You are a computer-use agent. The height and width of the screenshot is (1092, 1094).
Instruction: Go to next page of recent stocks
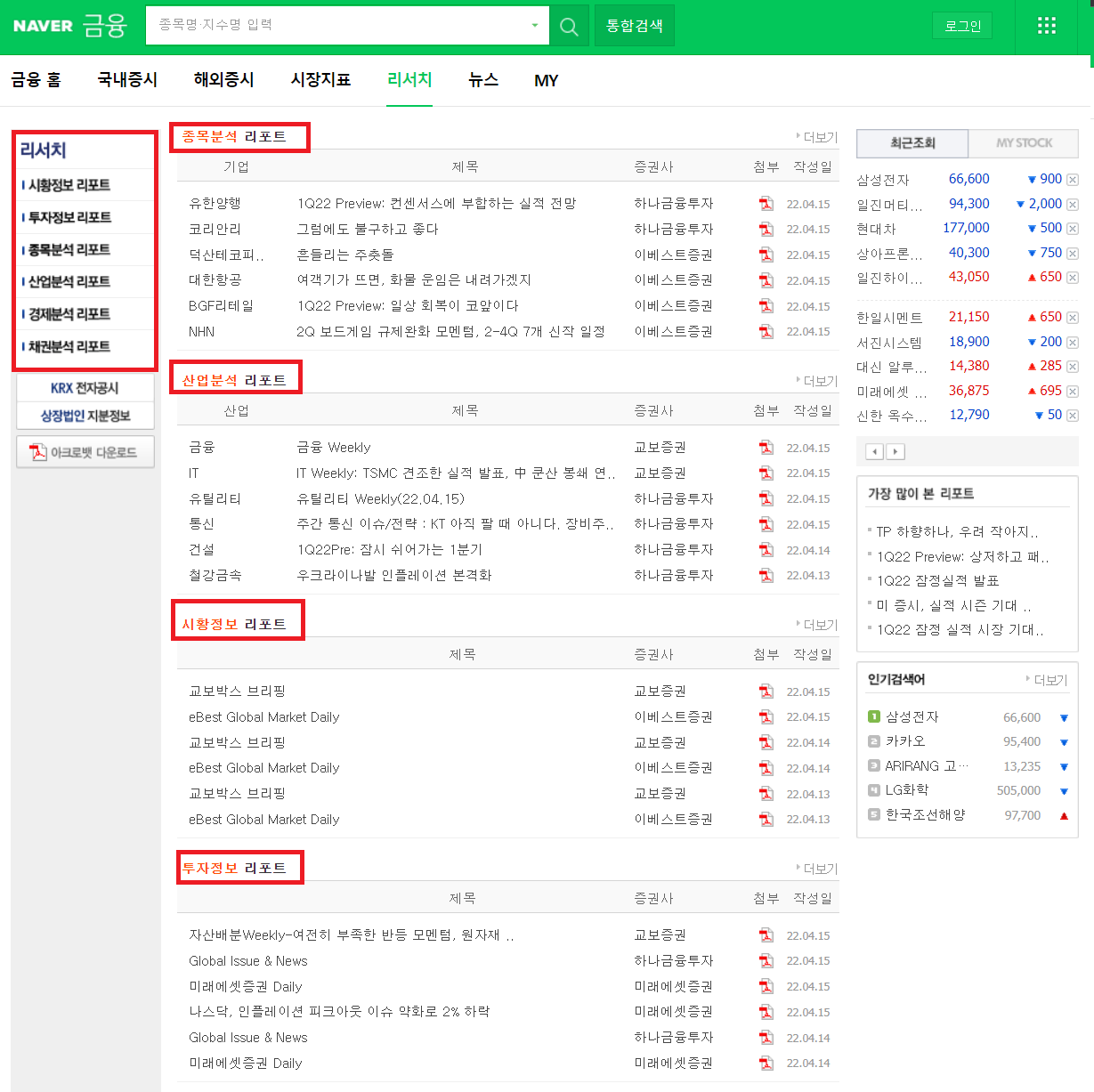[895, 451]
